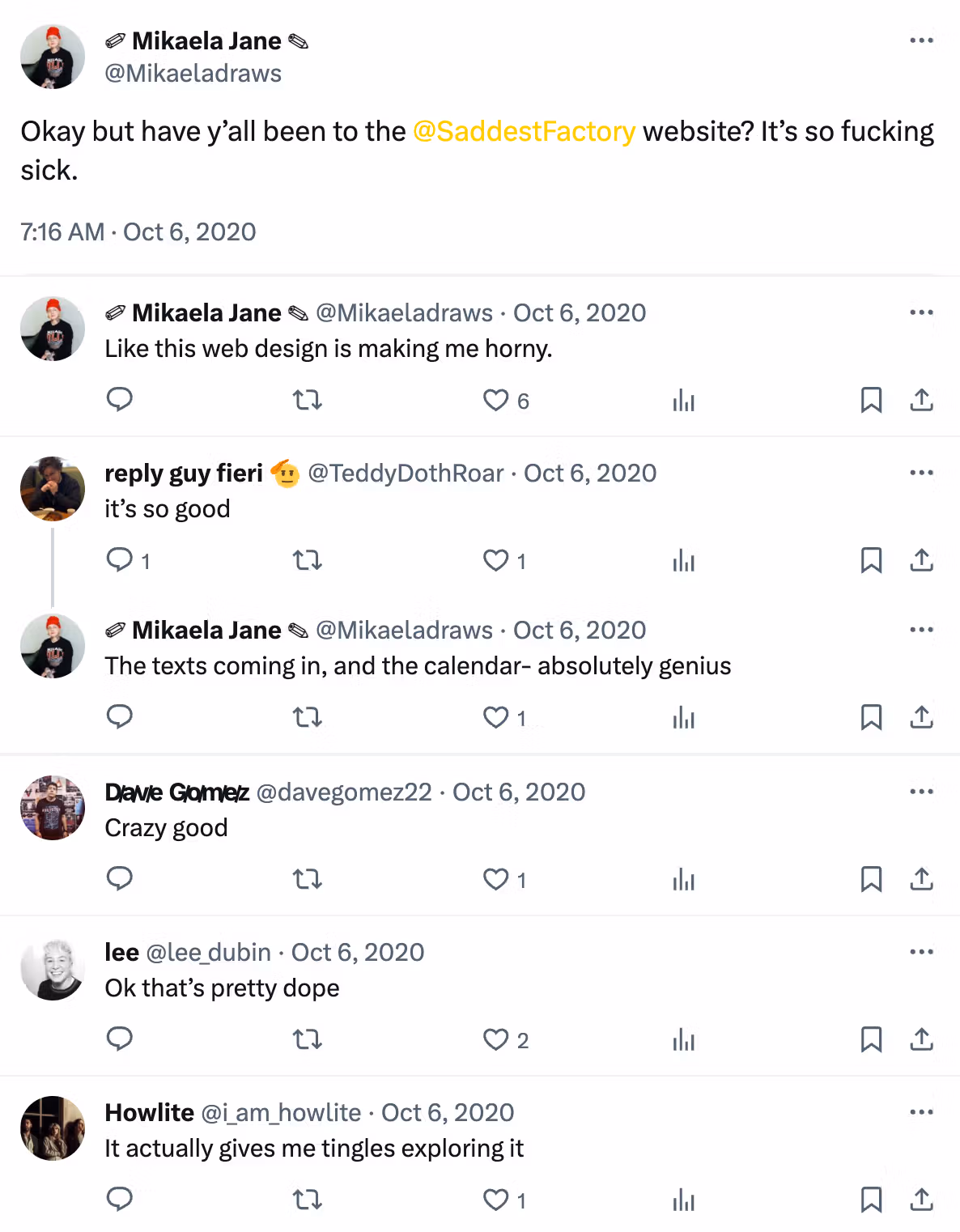
Task: Bookmark the "it's so good" reply
Action: point(871,560)
